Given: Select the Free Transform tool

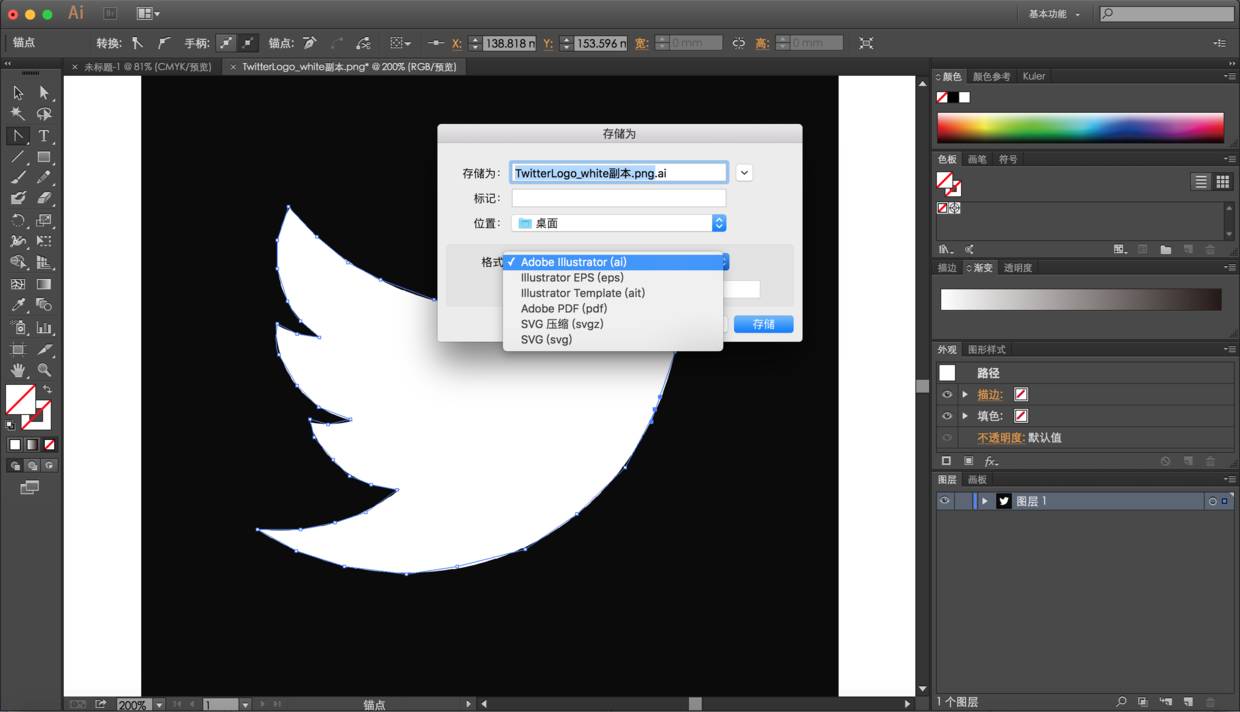Looking at the screenshot, I should coord(44,242).
